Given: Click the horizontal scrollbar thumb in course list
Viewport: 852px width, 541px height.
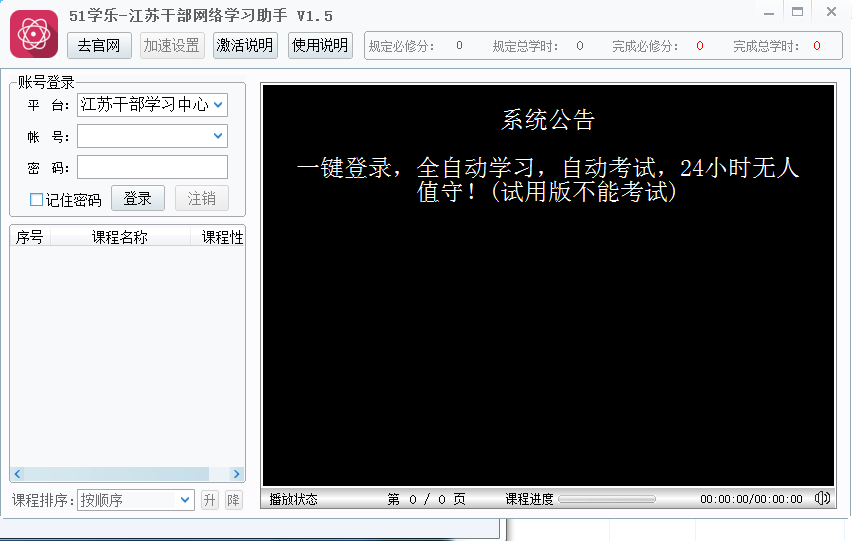Looking at the screenshot, I should tap(116, 474).
